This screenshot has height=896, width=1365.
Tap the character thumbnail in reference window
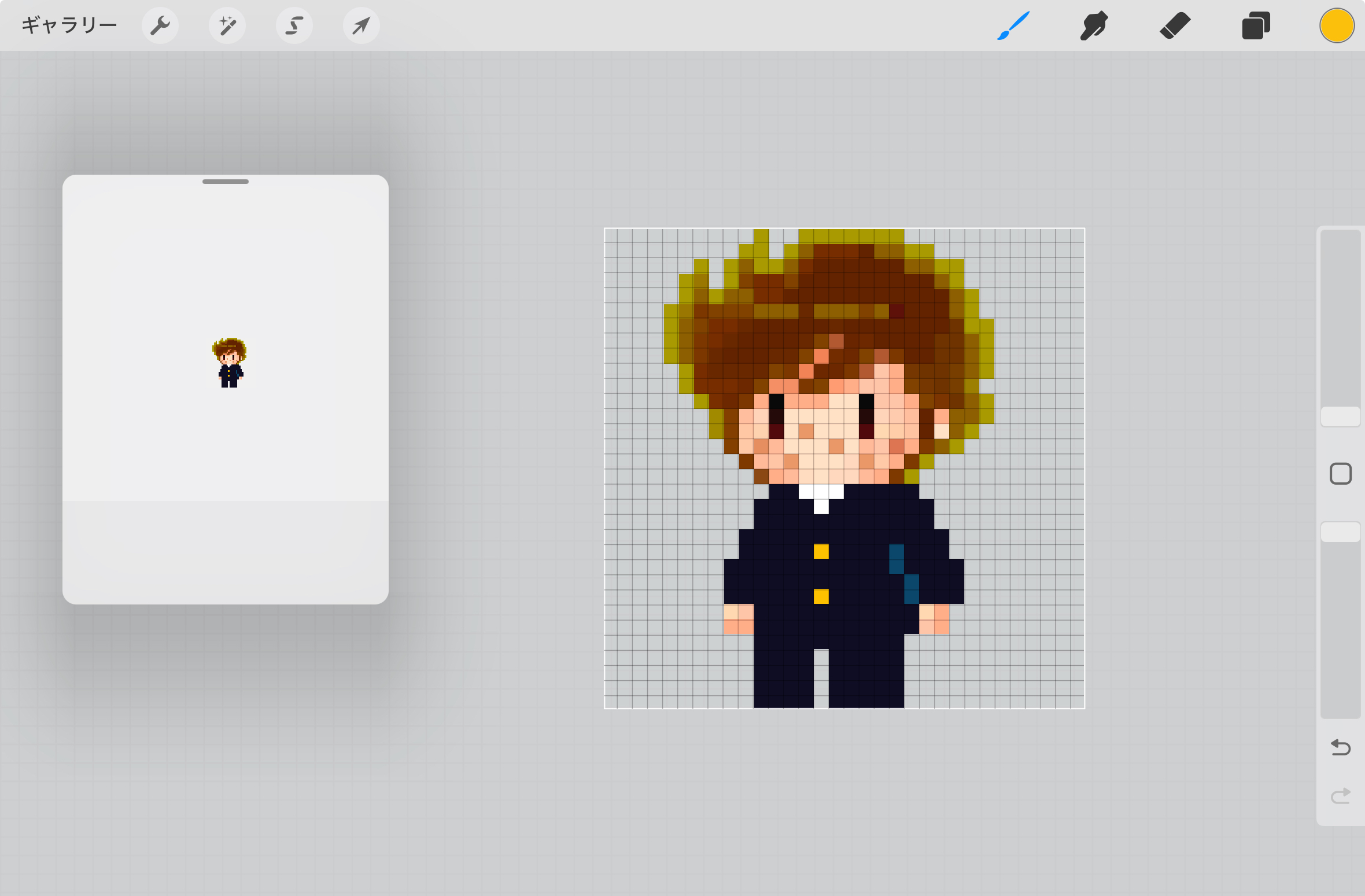click(x=230, y=363)
